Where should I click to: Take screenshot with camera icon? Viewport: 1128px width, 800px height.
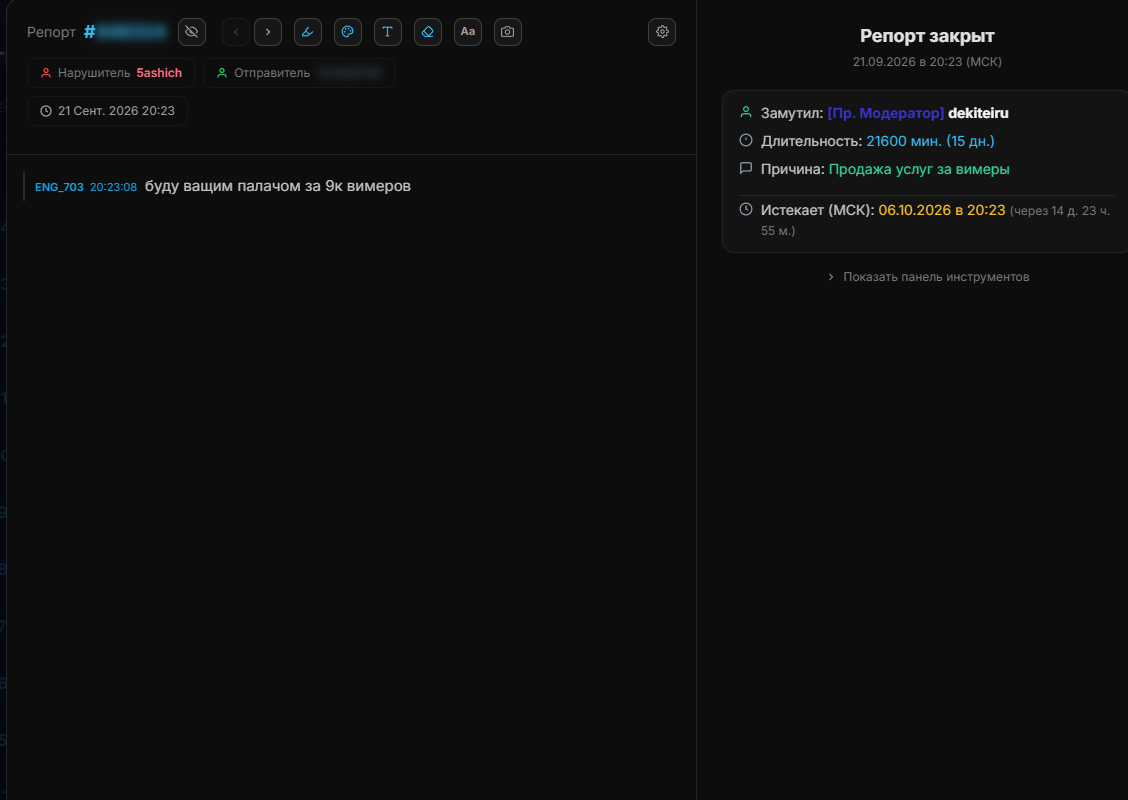click(508, 32)
